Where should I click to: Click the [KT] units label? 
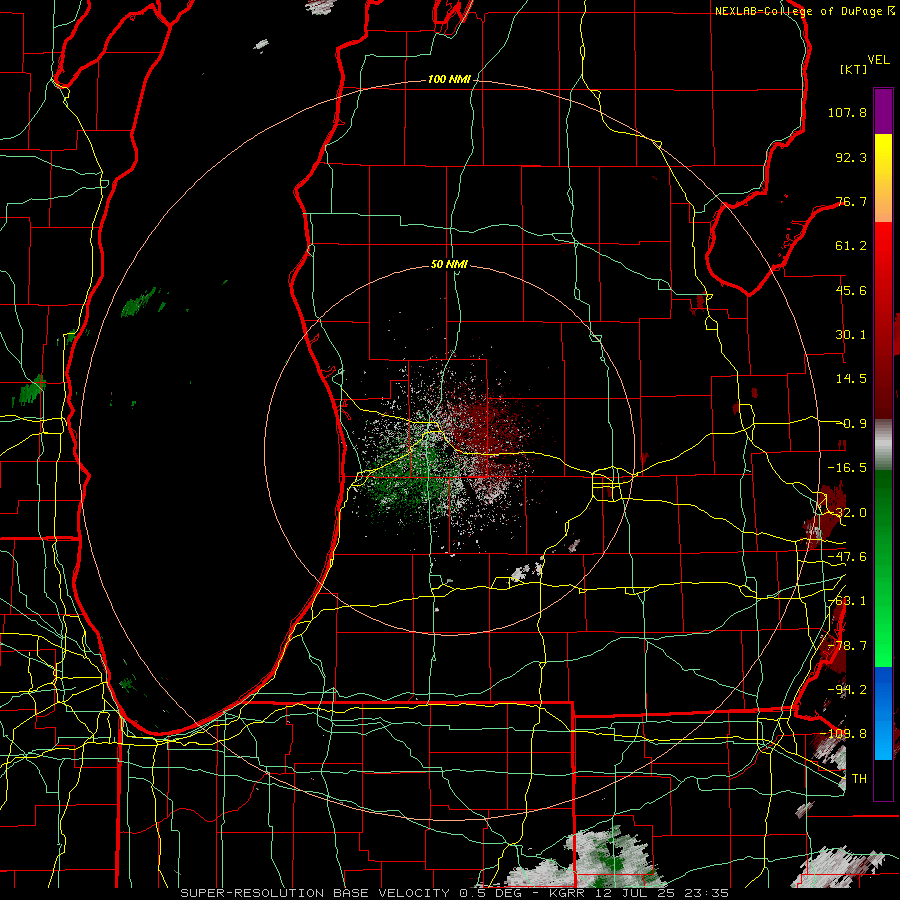click(854, 69)
